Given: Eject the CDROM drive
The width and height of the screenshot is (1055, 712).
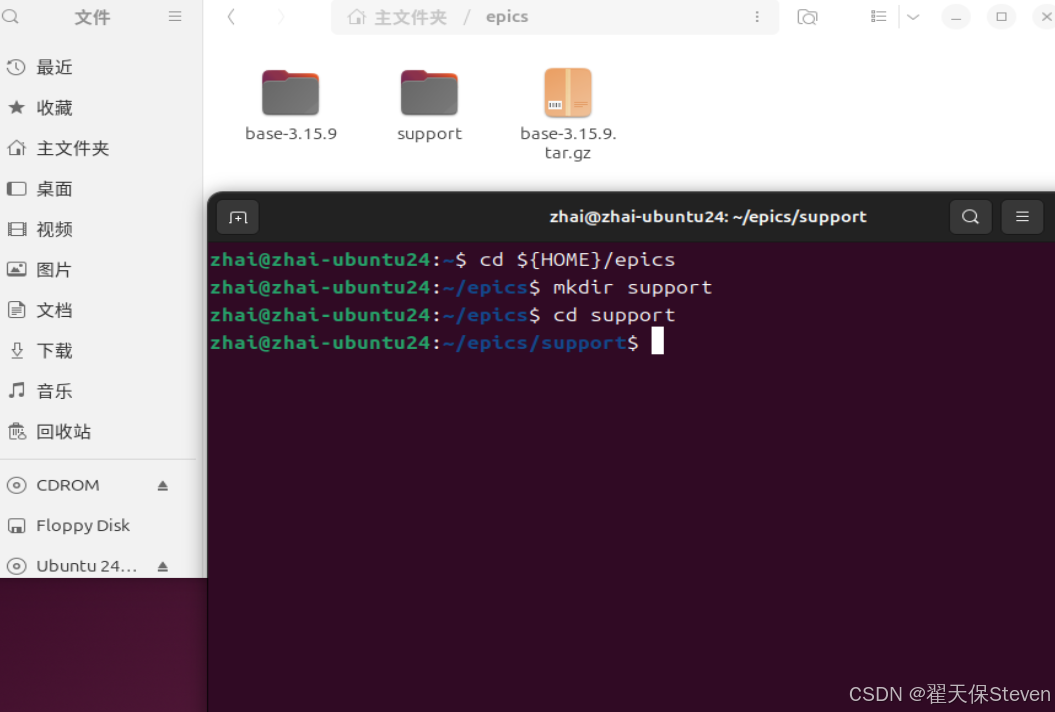Looking at the screenshot, I should 163,485.
